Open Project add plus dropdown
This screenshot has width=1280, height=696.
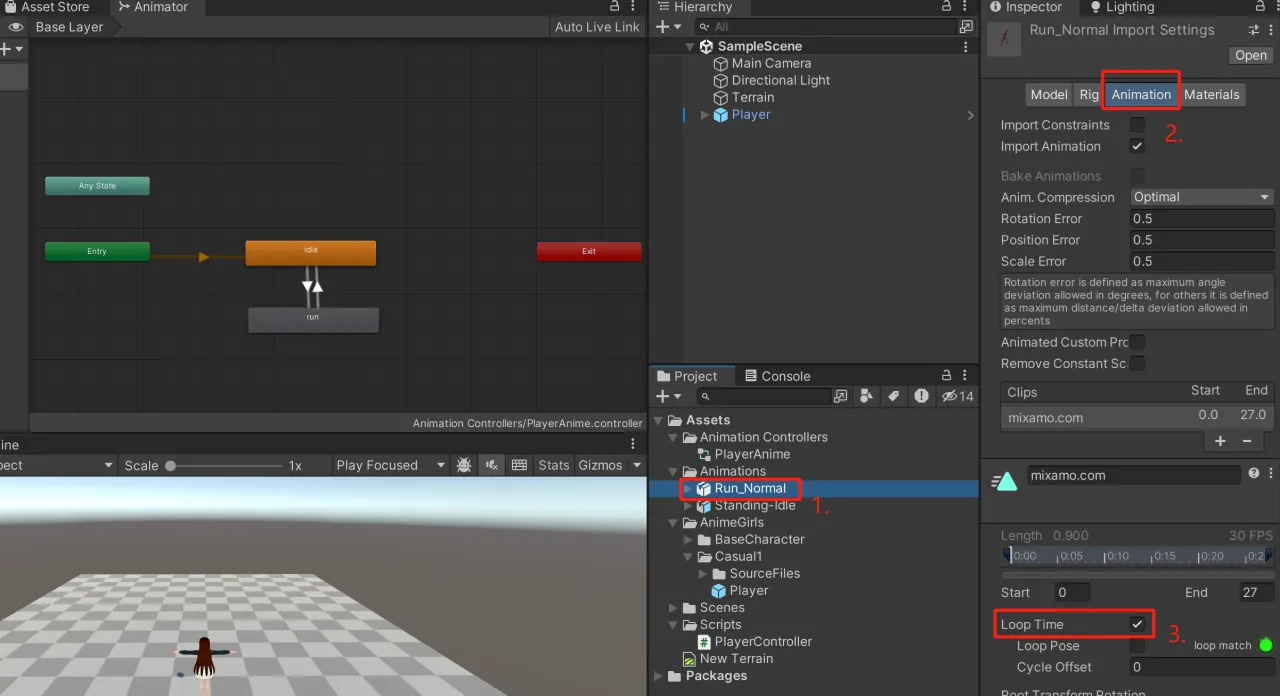pos(667,396)
